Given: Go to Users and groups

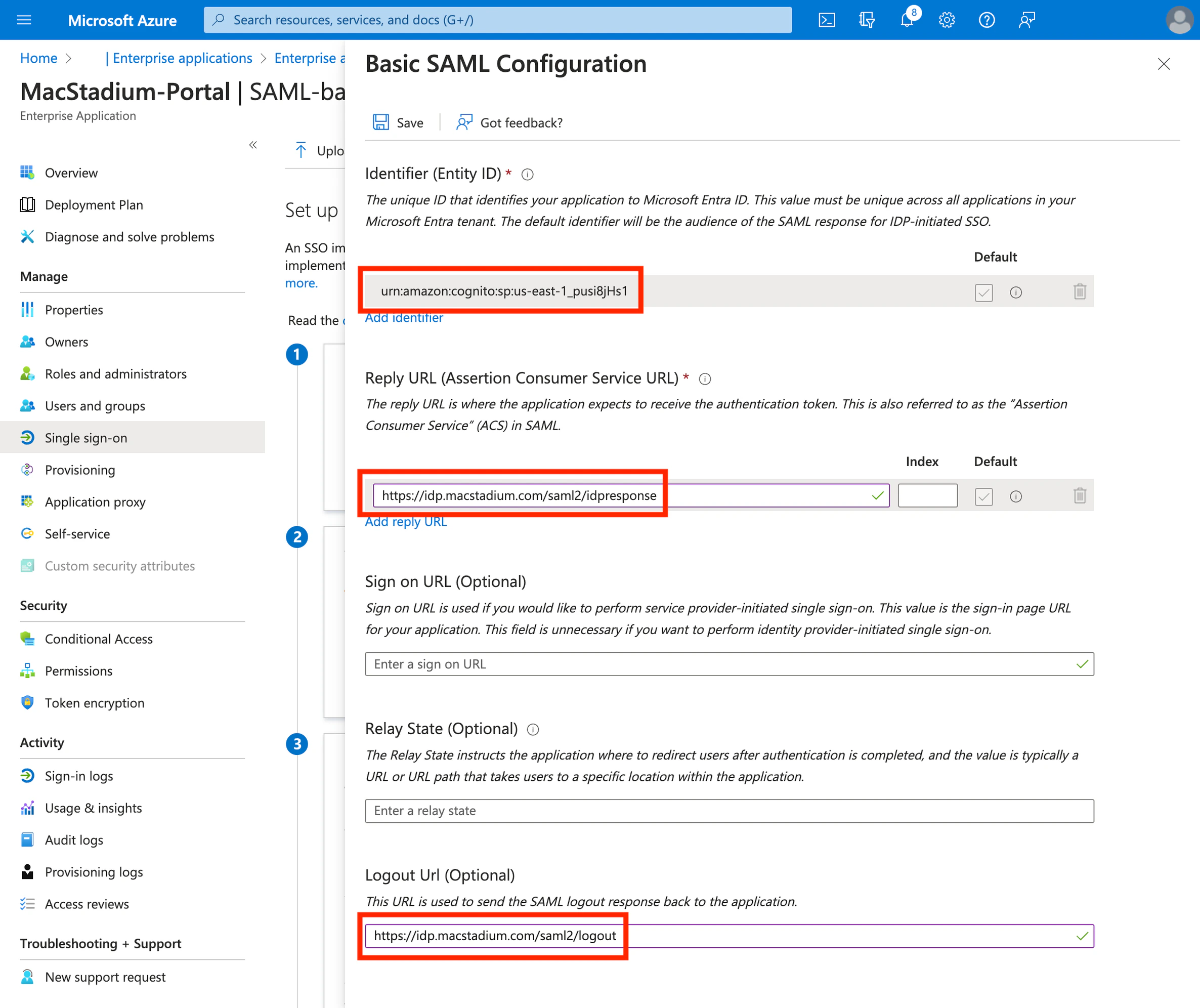Looking at the screenshot, I should click(95, 406).
